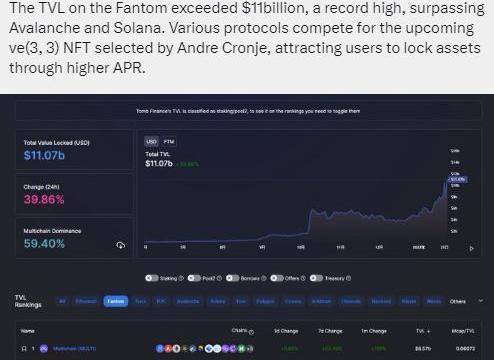The image size is (494, 360).
Task: Open the Staking info question icon
Action: tap(181, 278)
